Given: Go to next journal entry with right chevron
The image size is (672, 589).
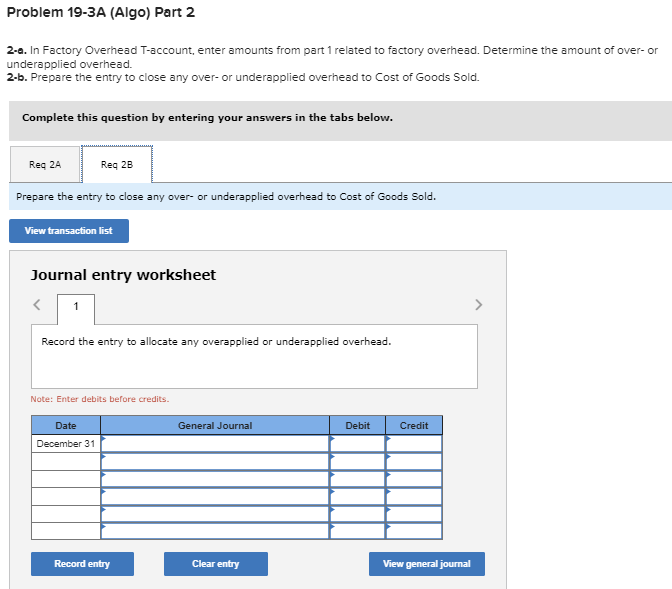Looking at the screenshot, I should [479, 305].
